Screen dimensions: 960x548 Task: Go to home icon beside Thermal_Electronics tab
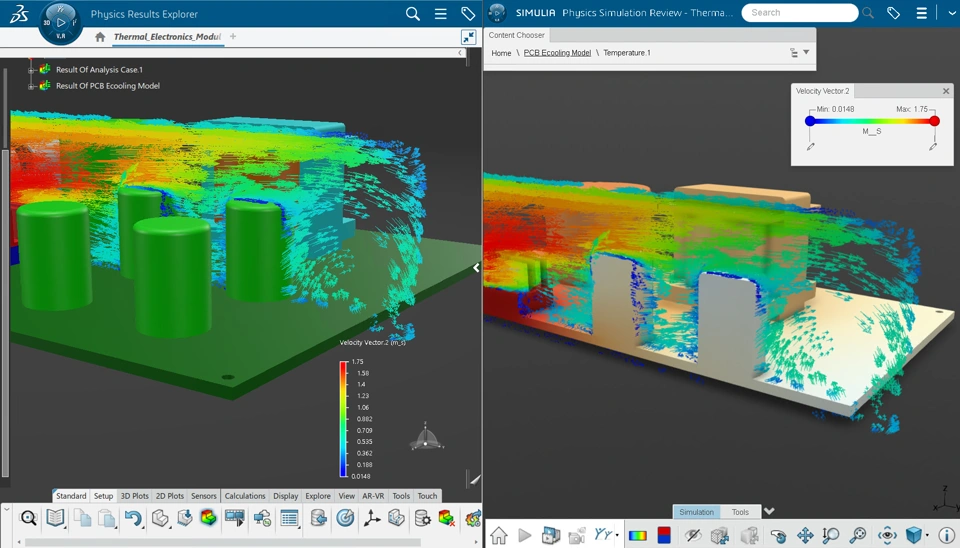pos(100,37)
